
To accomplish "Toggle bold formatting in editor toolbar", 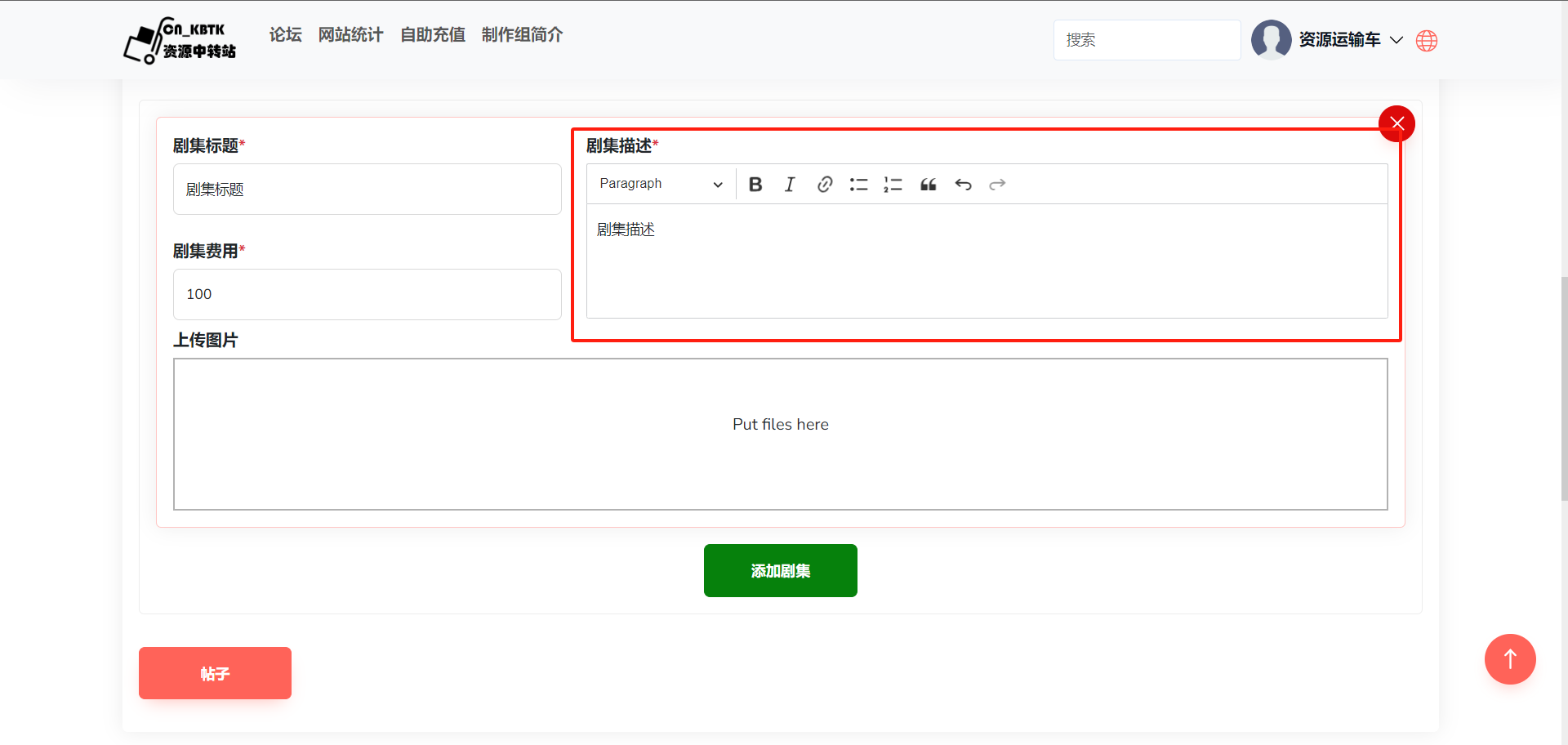I will pos(755,185).
